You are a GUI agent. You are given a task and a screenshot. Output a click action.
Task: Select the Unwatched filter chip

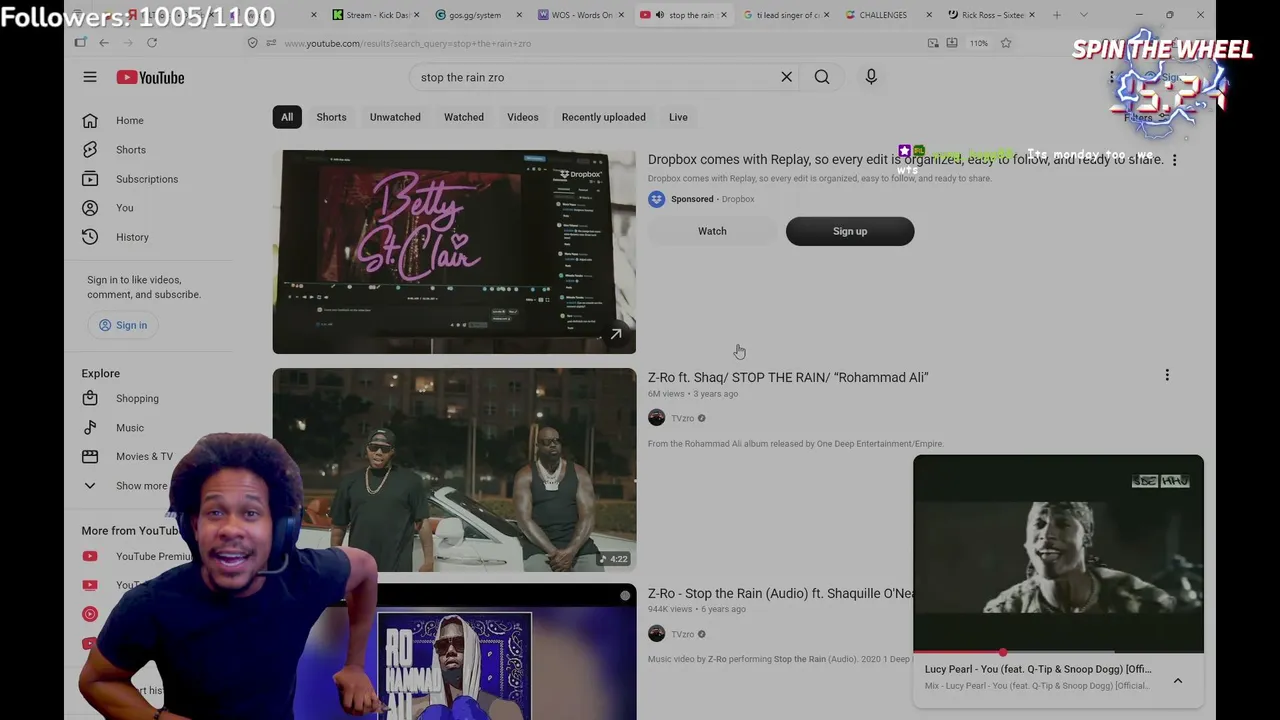[395, 117]
